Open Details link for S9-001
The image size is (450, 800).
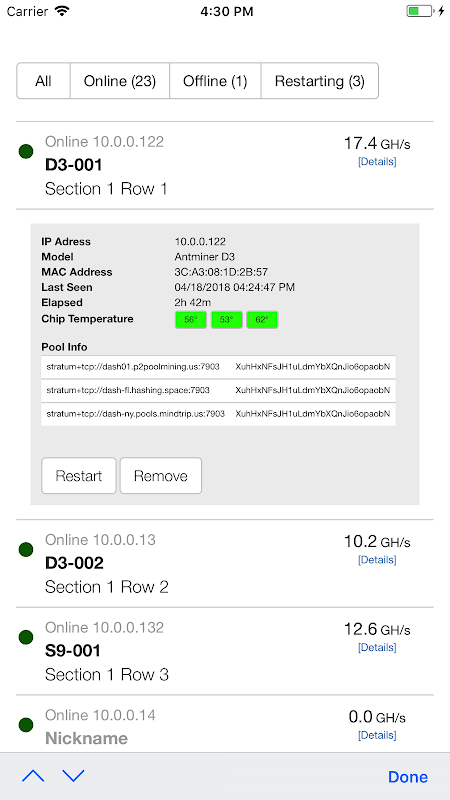coord(377,647)
